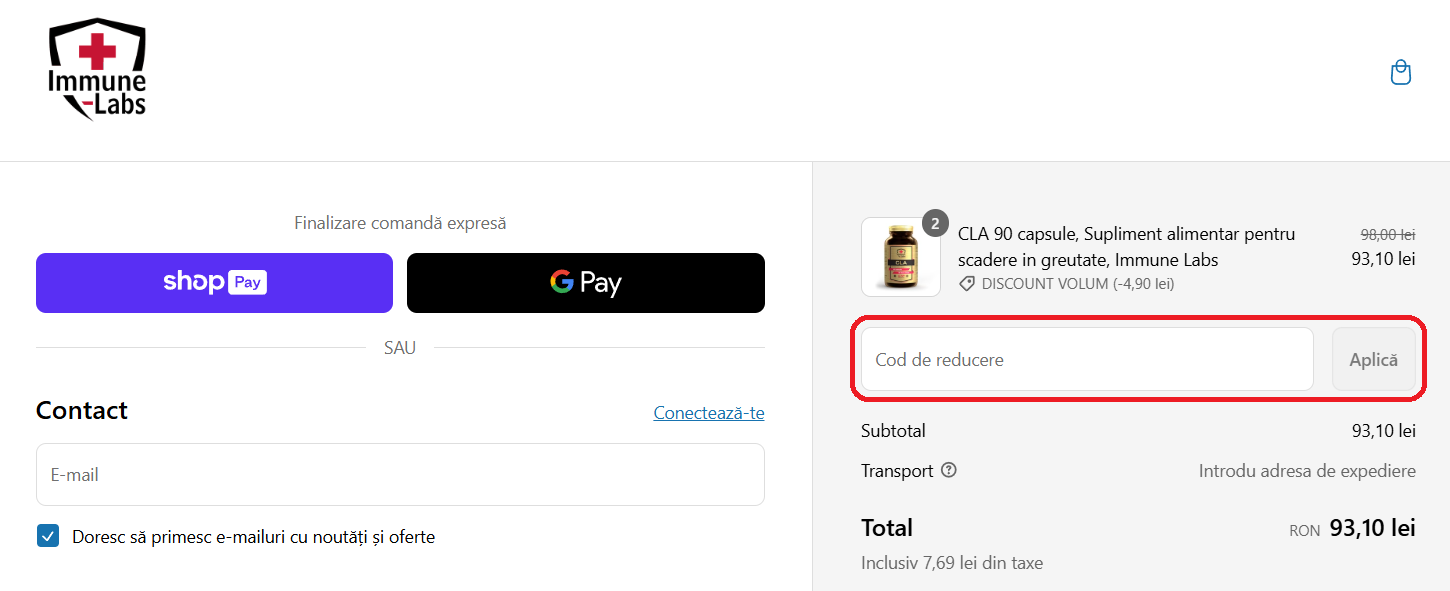1450x591 pixels.
Task: Click Introdu adresa de expediere text
Action: [x=1307, y=470]
